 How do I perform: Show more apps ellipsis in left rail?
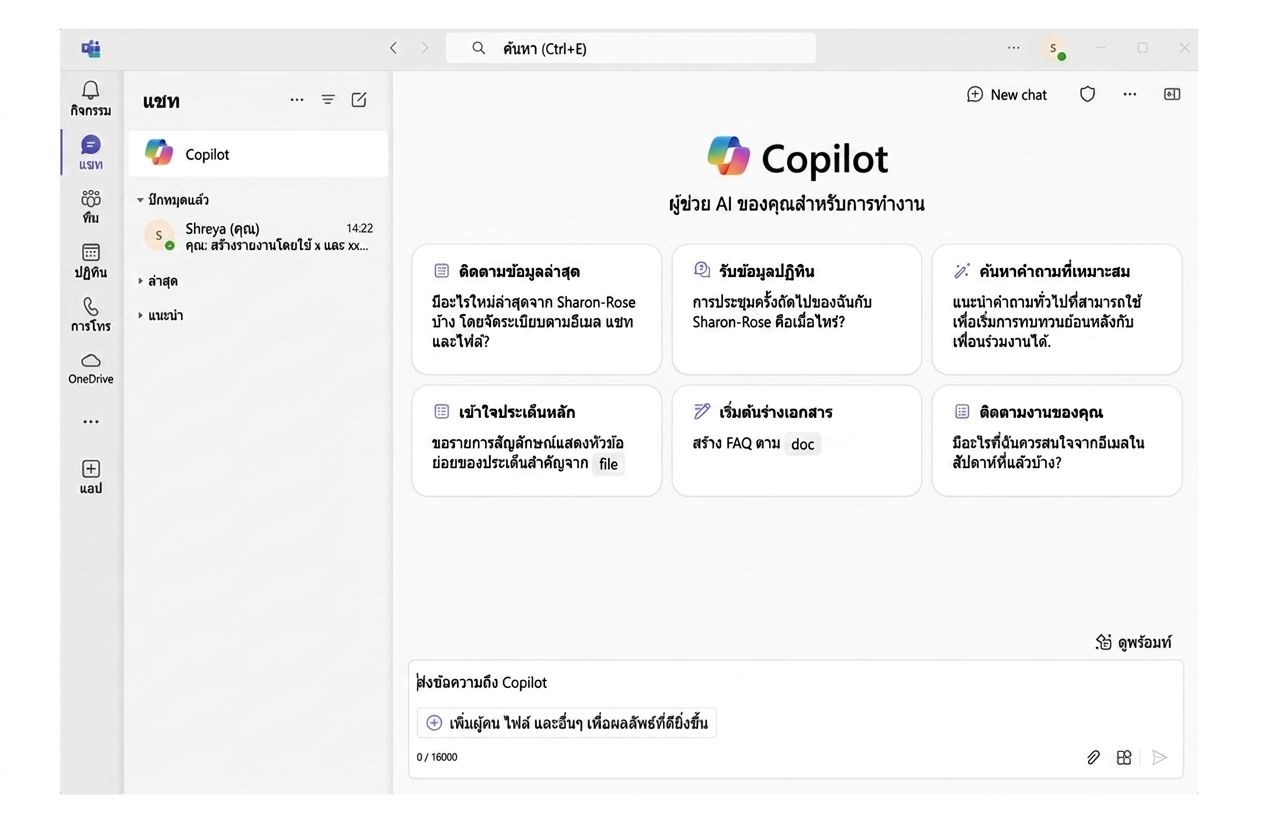coord(91,422)
